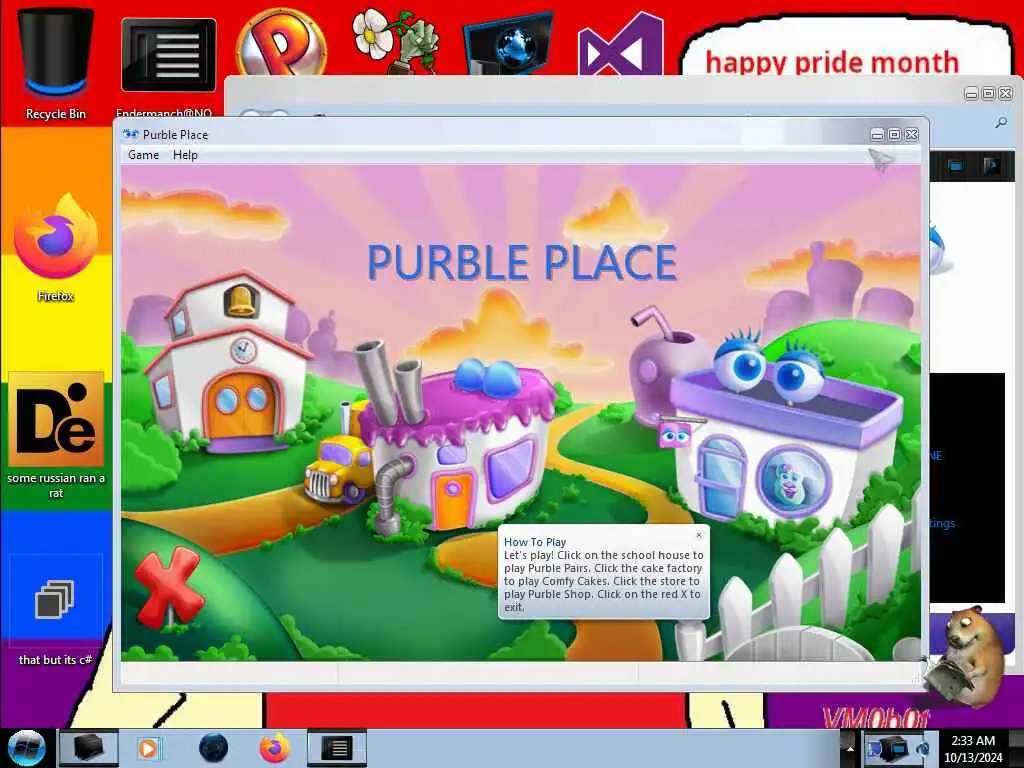Minimize the Purble Place window
1024x768 pixels.
[x=877, y=135]
